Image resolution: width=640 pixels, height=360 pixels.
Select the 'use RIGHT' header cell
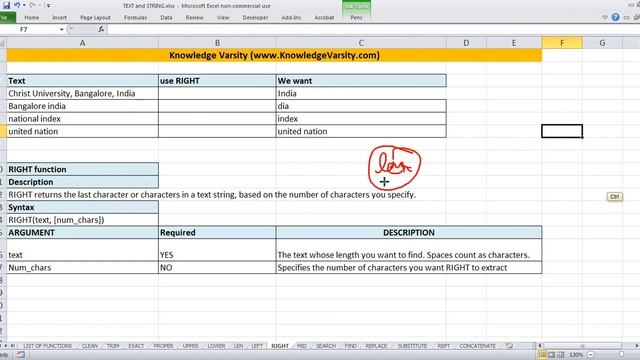[x=217, y=81]
